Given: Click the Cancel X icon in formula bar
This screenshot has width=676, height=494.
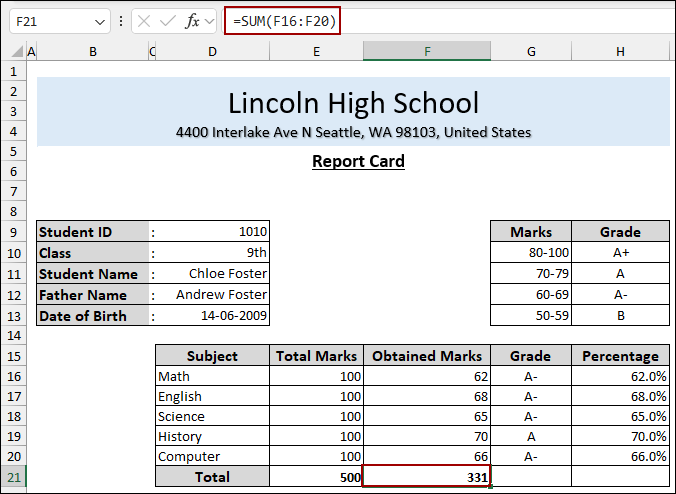Looking at the screenshot, I should (145, 21).
